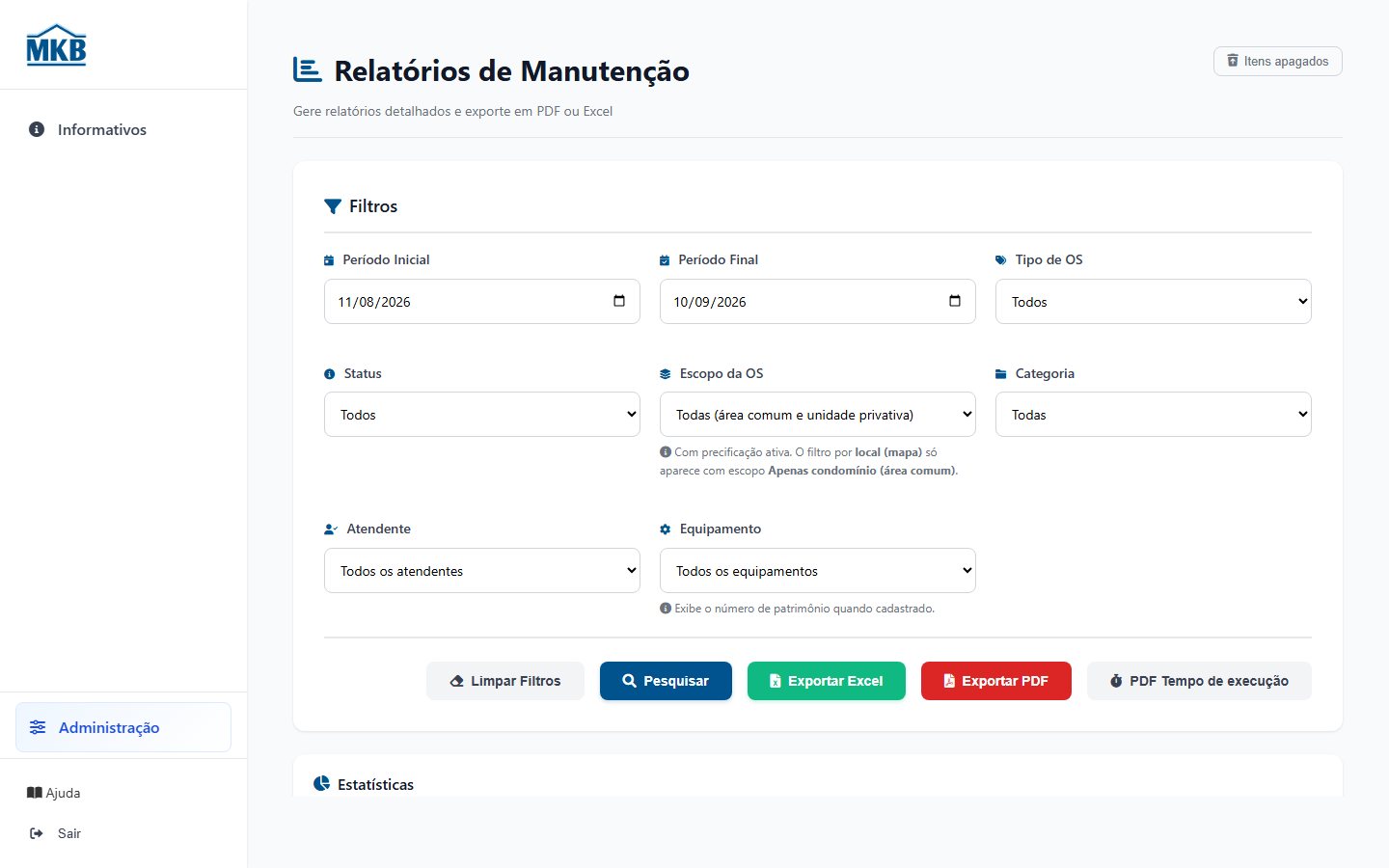The width and height of the screenshot is (1389, 868).
Task: Click the tag icon beside Tipo de OS
Action: (x=1001, y=260)
